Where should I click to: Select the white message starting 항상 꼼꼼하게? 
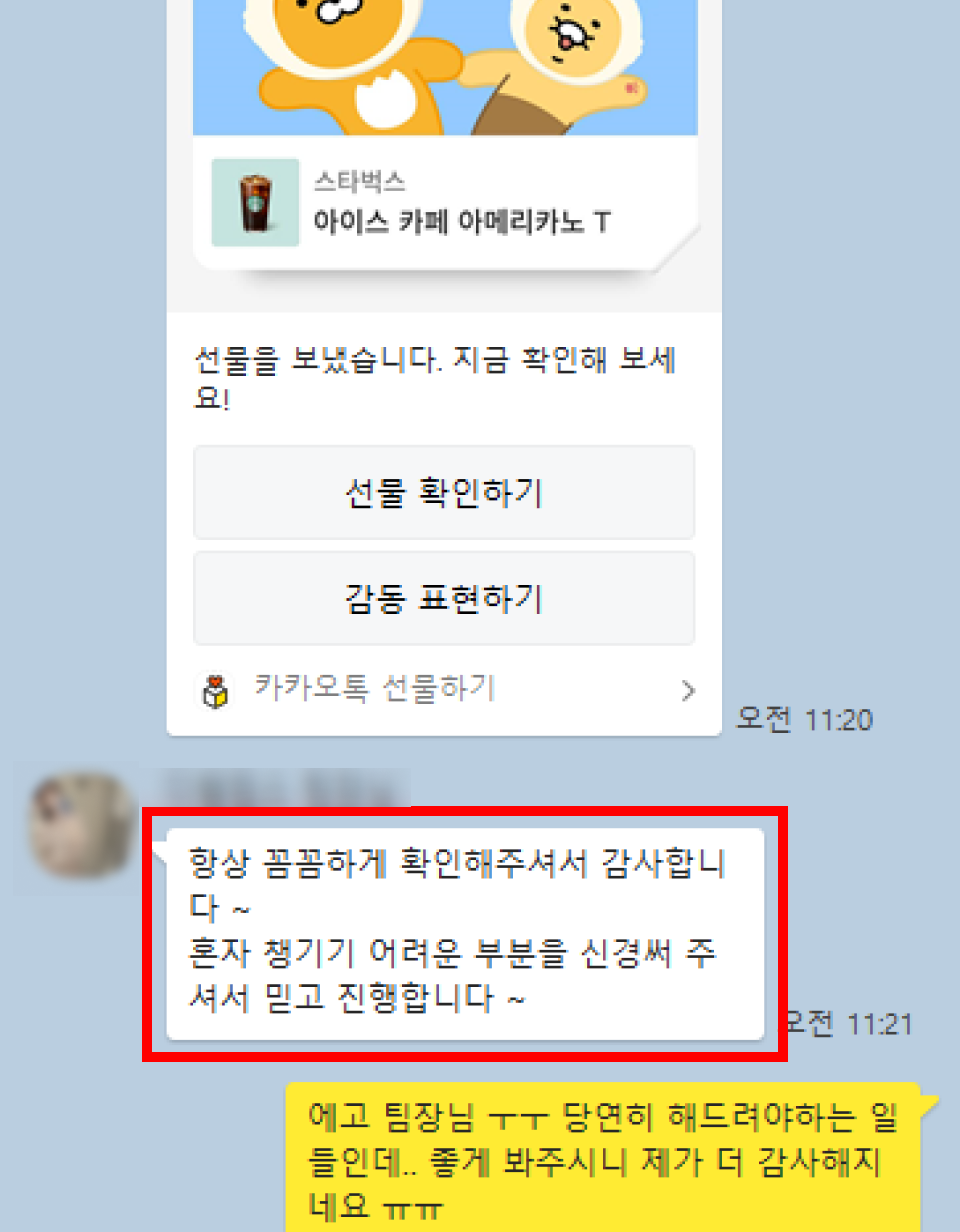point(465,934)
